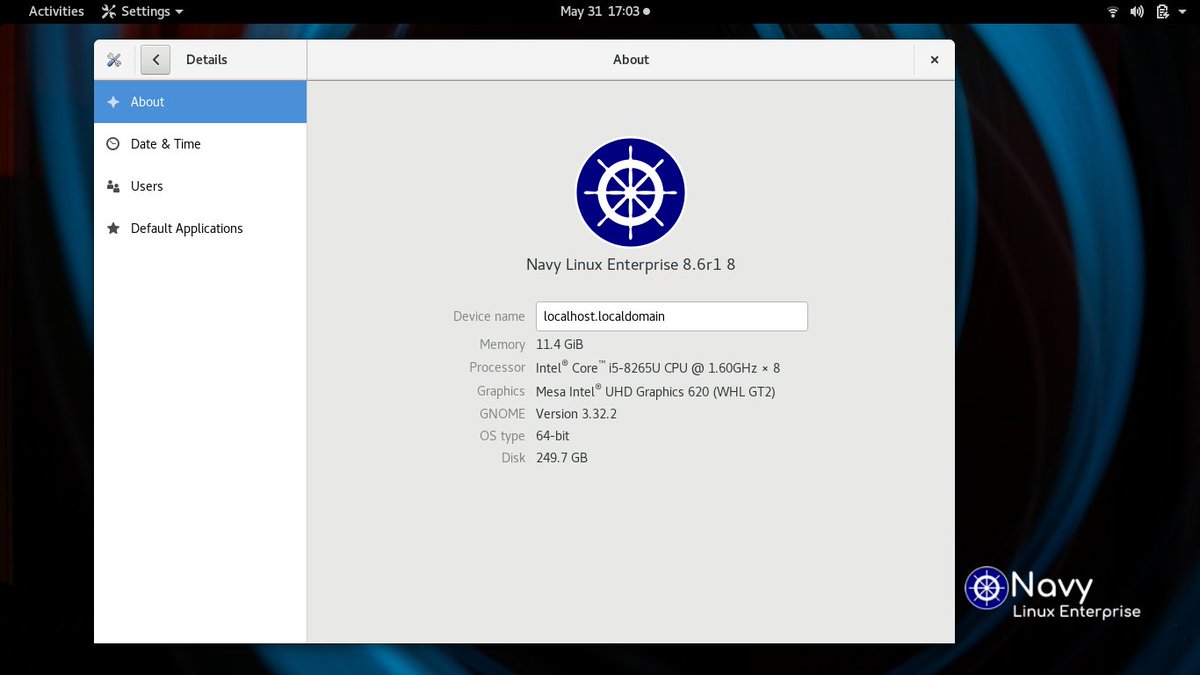Screen dimensions: 1200x675
Task: Click the Graphics value 'Mesa Intel UHD Graphics 620'
Action: pyautogui.click(x=623, y=391)
